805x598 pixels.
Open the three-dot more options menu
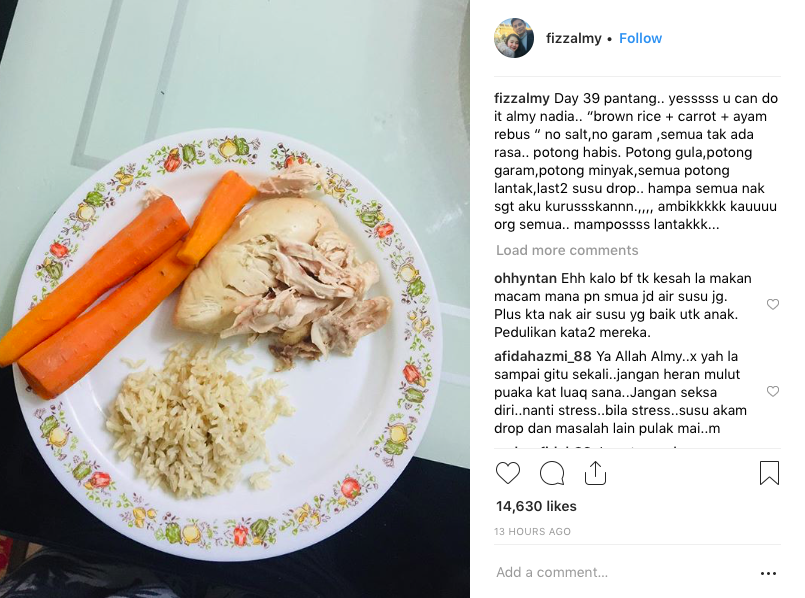pyautogui.click(x=768, y=573)
